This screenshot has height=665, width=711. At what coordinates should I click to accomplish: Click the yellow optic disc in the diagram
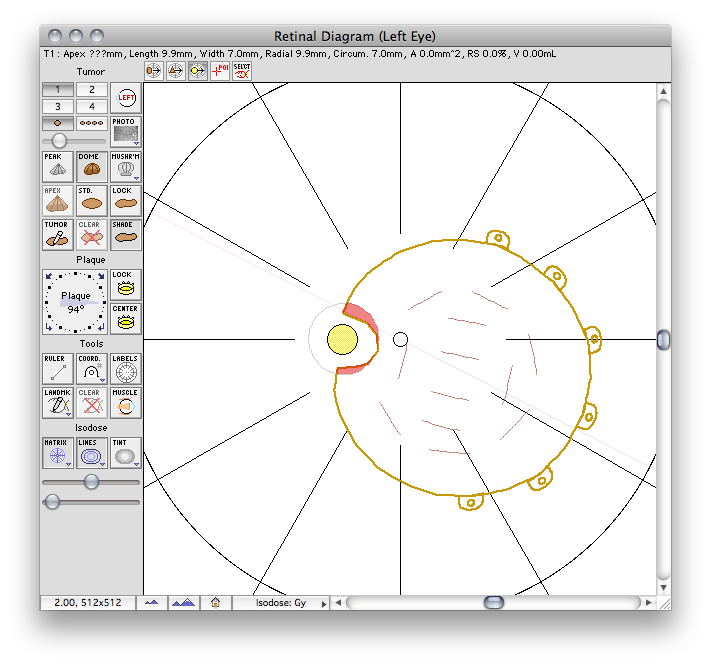coord(342,339)
